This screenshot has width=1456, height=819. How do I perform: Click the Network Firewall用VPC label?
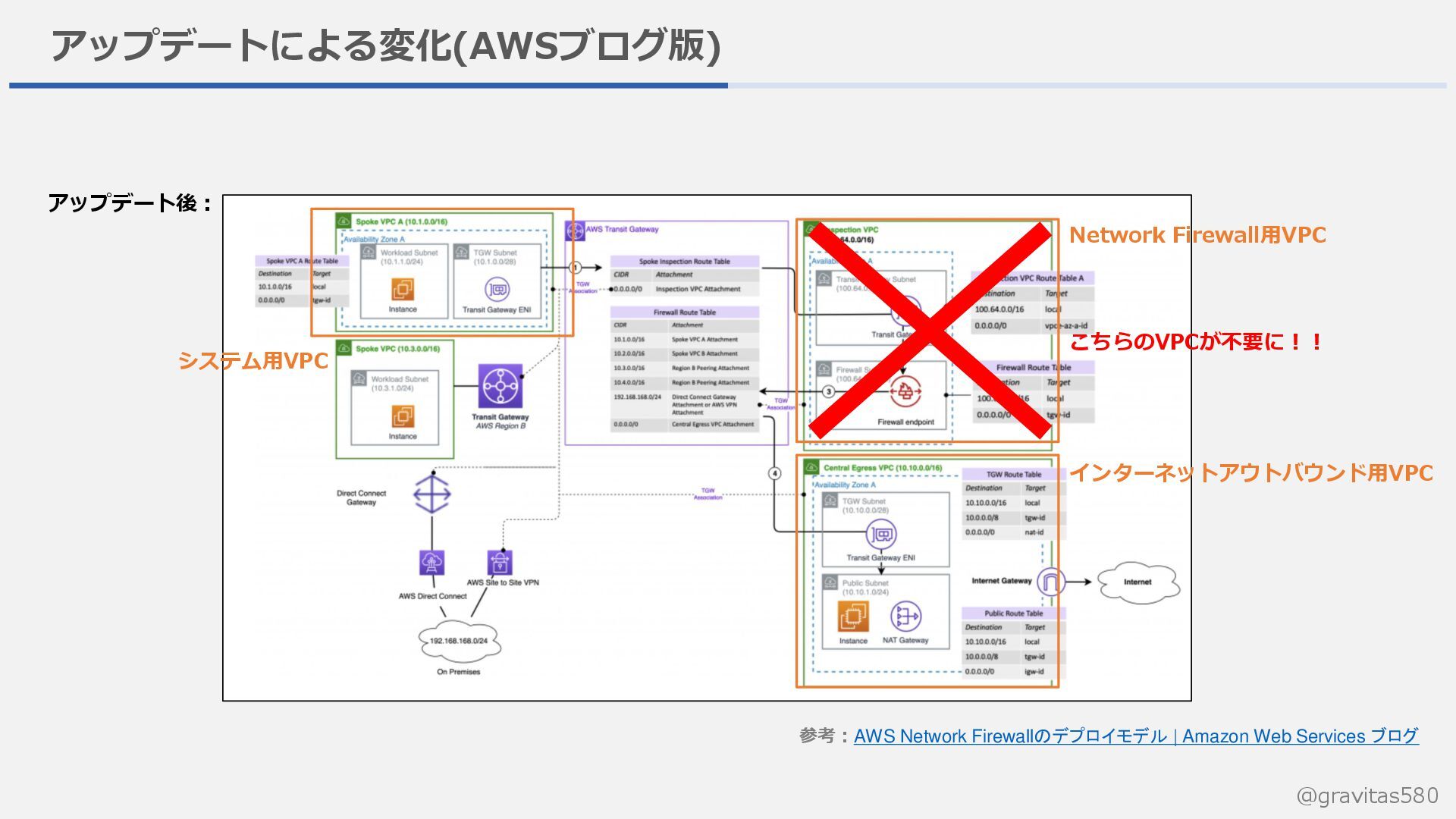(x=1197, y=235)
